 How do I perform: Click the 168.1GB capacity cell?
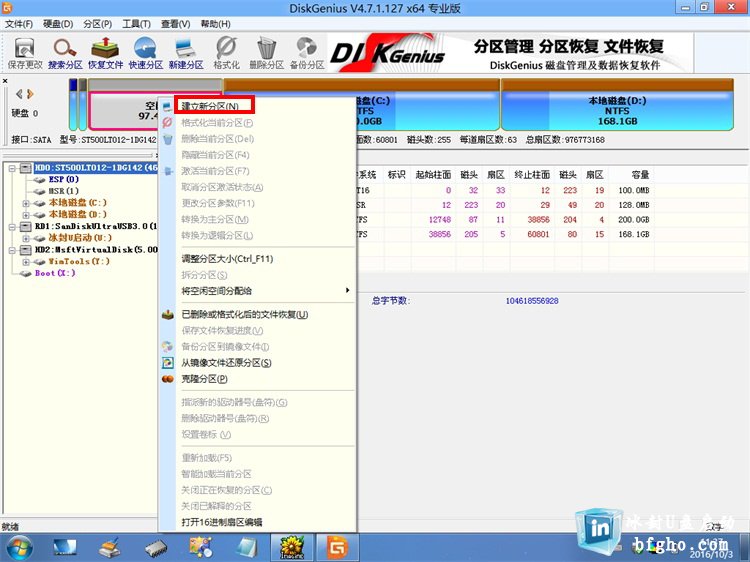(634, 234)
